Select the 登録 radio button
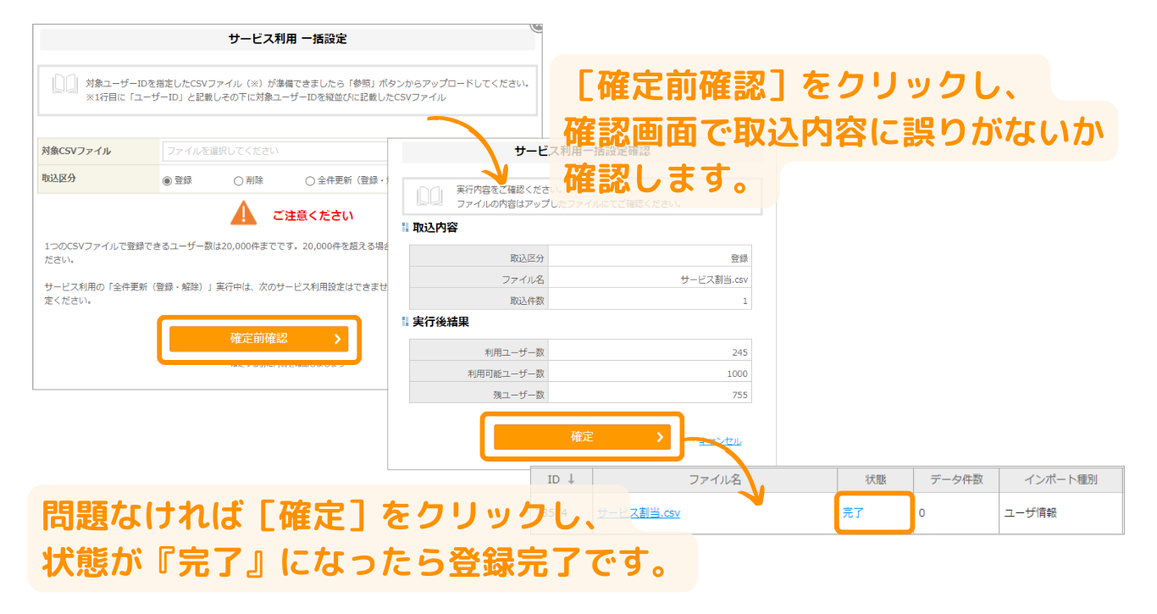 167,181
